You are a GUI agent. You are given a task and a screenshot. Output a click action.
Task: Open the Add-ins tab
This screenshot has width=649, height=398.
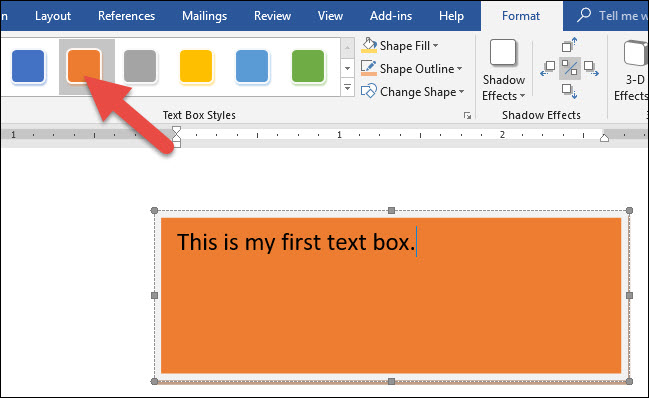[391, 16]
